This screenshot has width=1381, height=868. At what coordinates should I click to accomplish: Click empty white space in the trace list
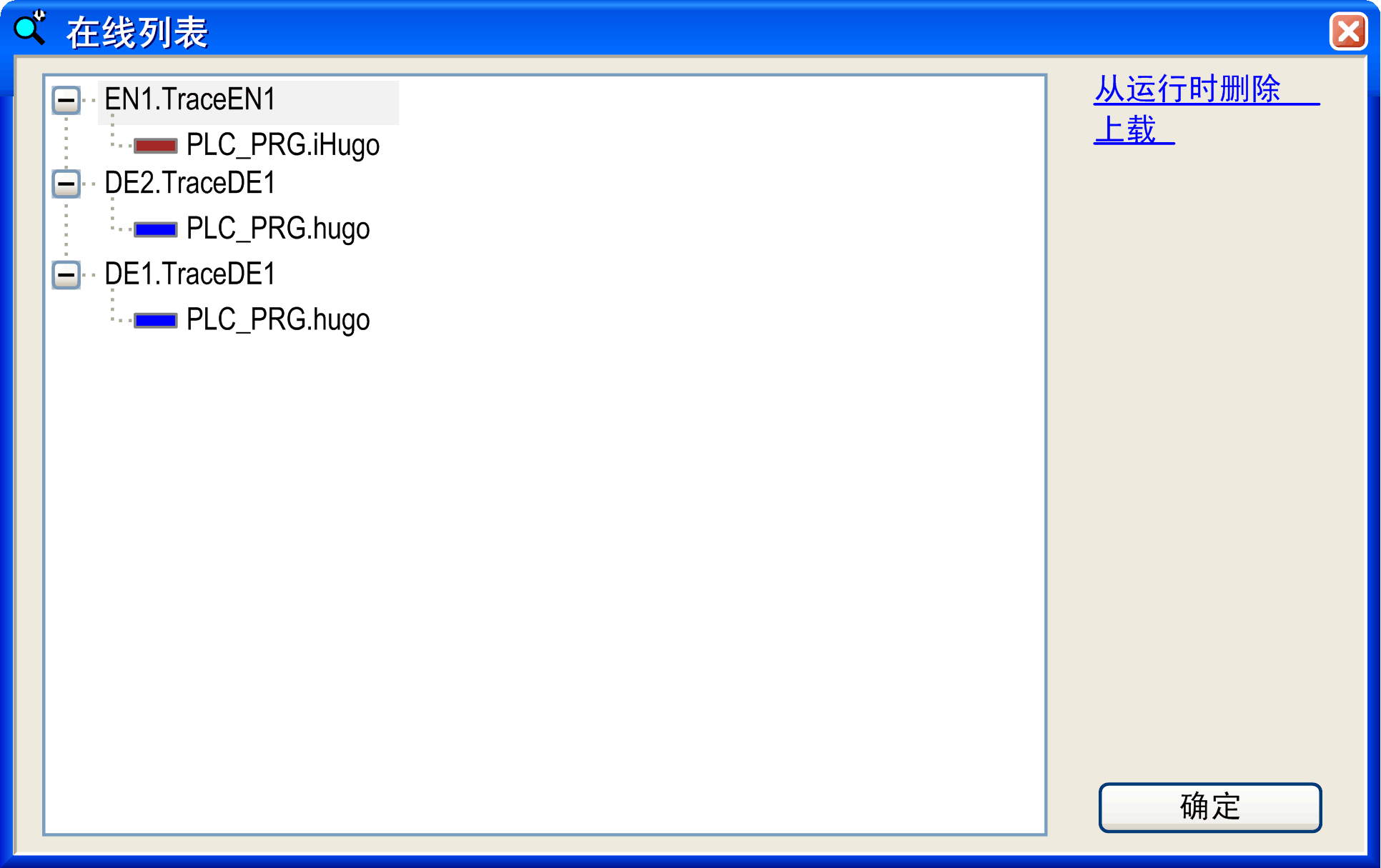(543, 572)
